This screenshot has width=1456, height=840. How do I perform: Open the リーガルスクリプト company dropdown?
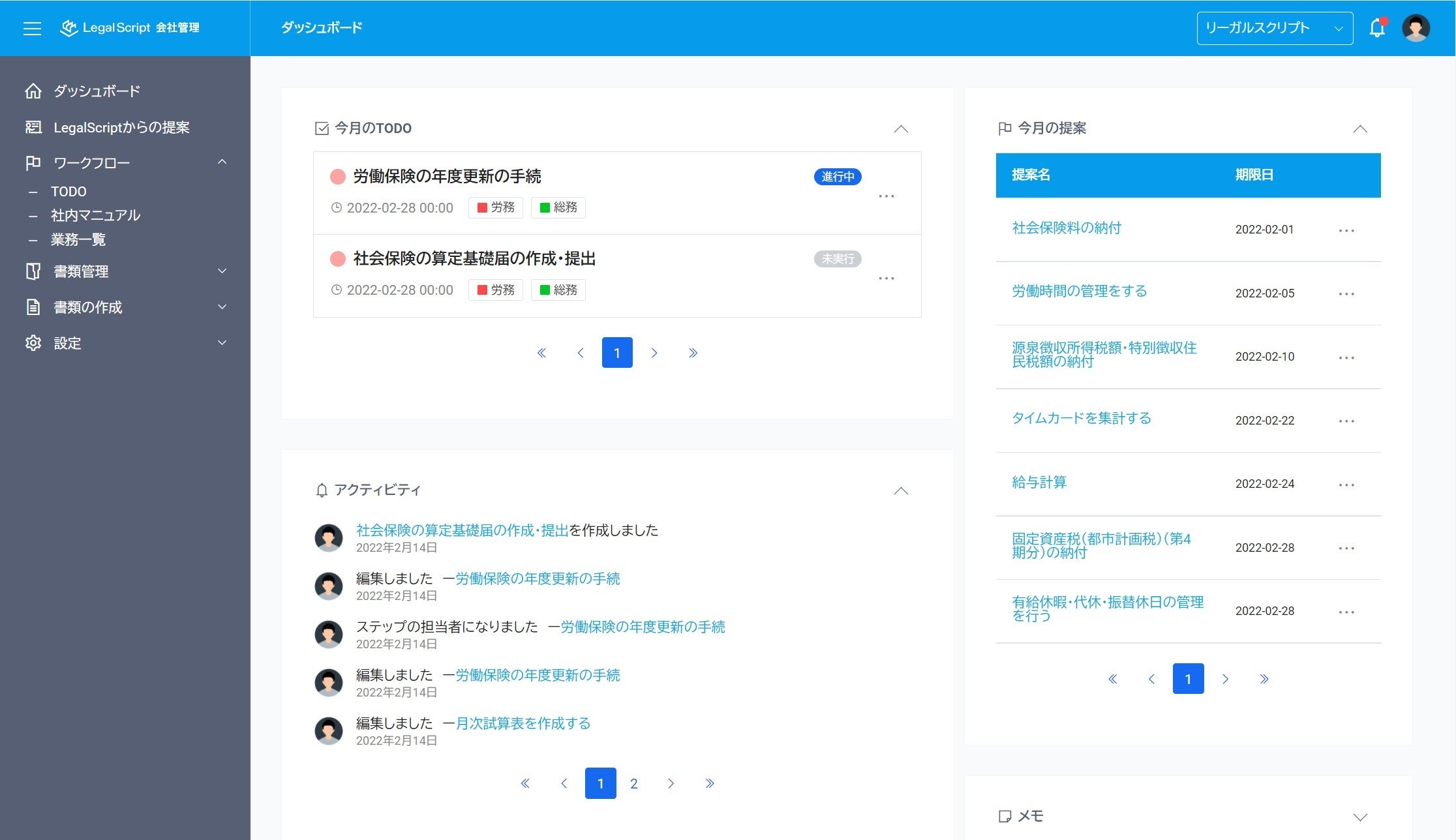(x=1275, y=28)
